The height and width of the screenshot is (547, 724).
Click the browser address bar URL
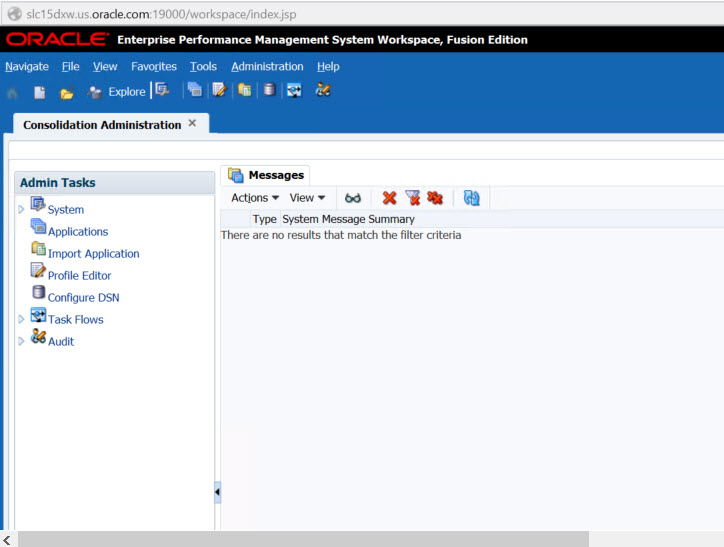161,14
